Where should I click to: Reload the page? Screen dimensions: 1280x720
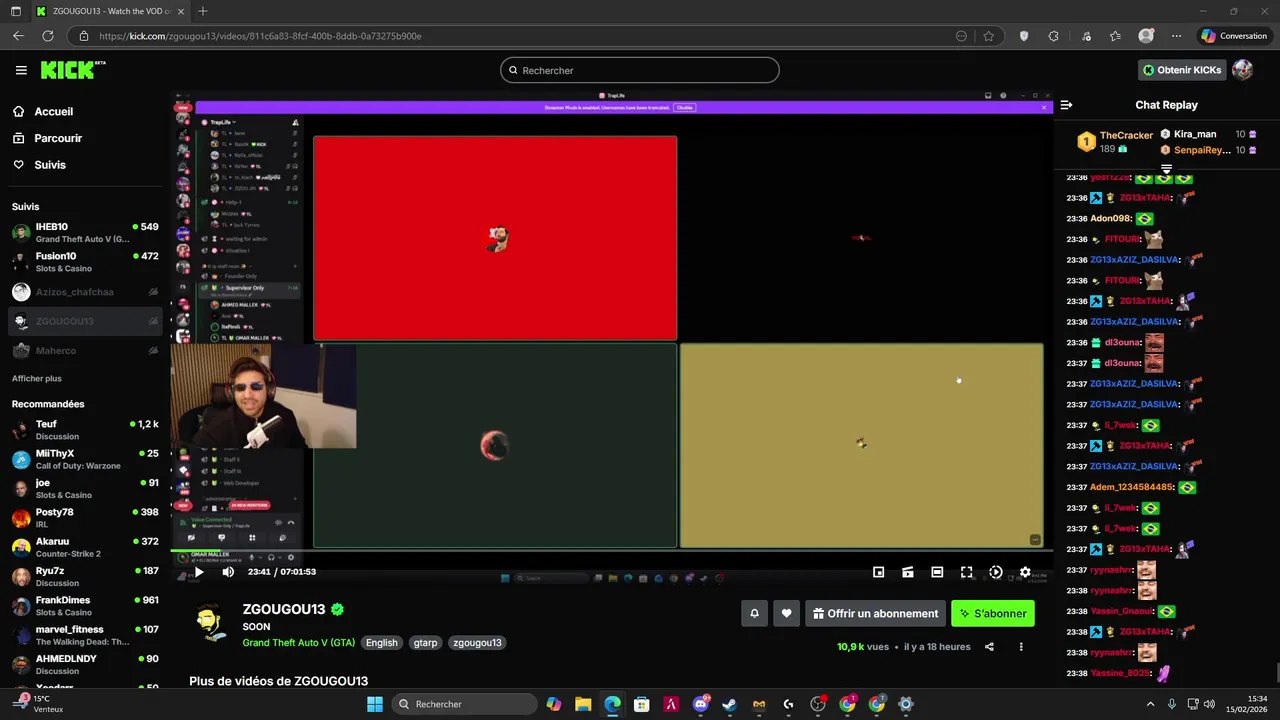tap(47, 36)
